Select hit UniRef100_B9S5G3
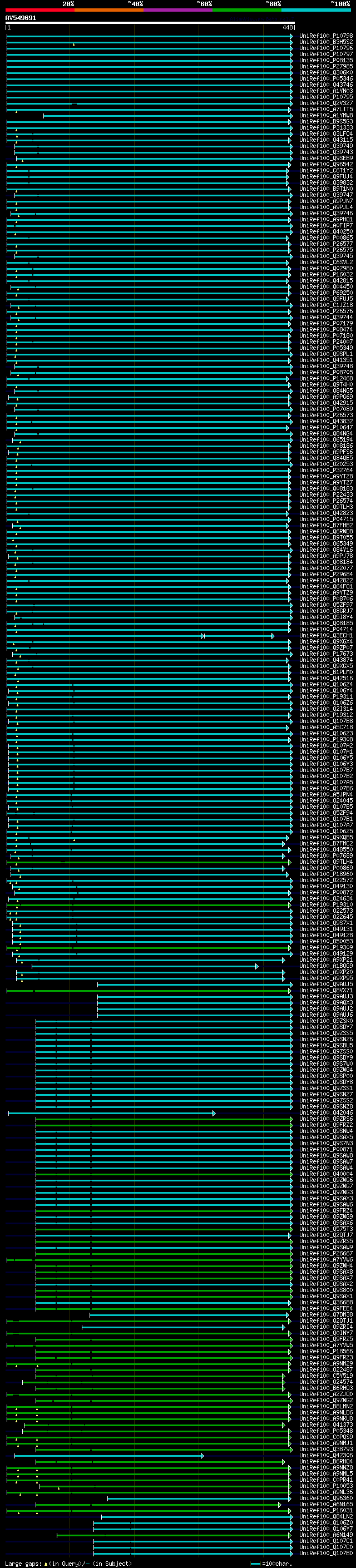Viewport: 356px width, 1568px height. coord(326,122)
